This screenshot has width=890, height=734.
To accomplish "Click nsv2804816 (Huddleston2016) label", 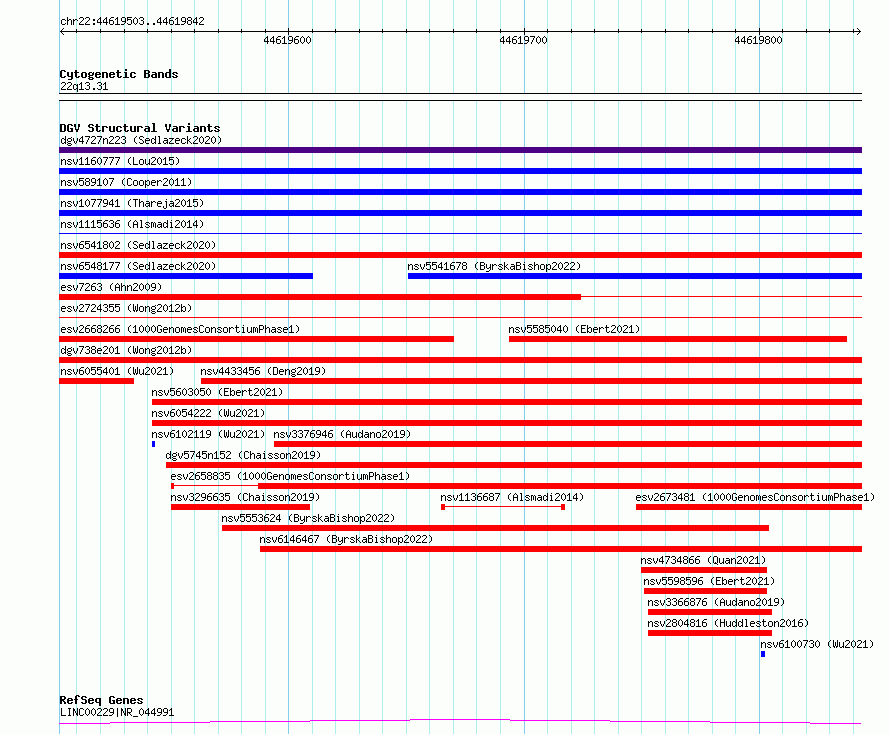I will 728,623.
